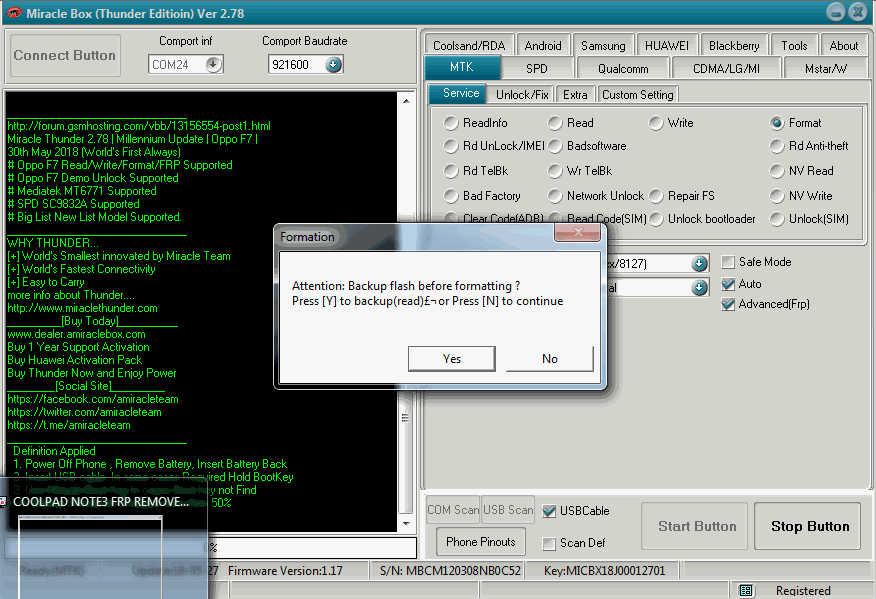Click the COM Scan button
This screenshot has height=599, width=876.
click(453, 510)
